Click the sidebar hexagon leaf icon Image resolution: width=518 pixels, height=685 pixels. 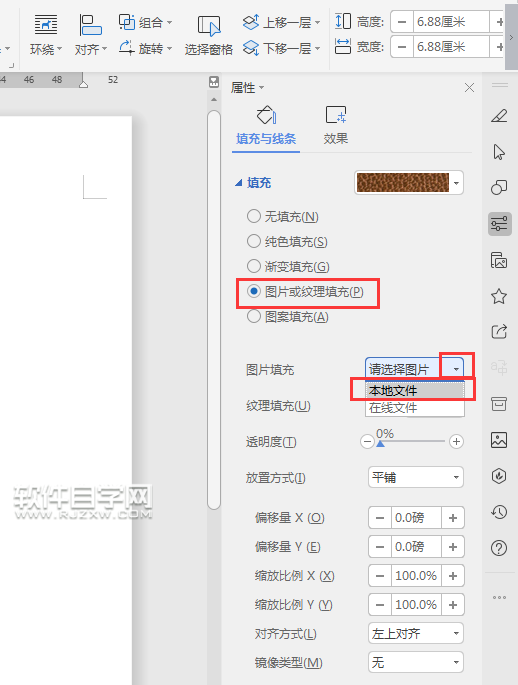coord(499,476)
